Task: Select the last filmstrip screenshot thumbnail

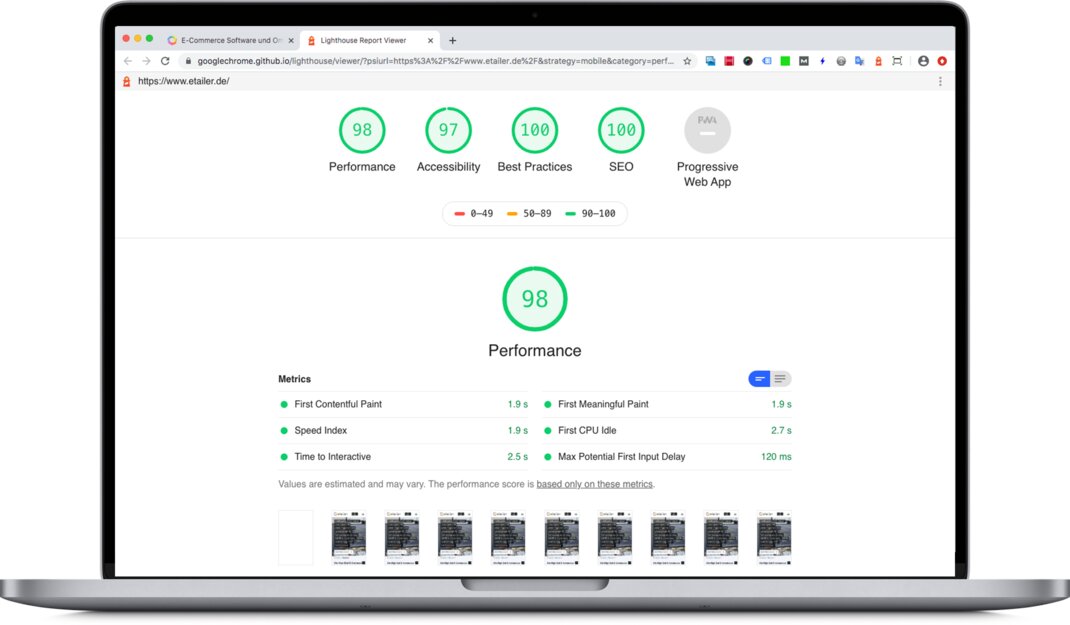Action: [x=774, y=537]
